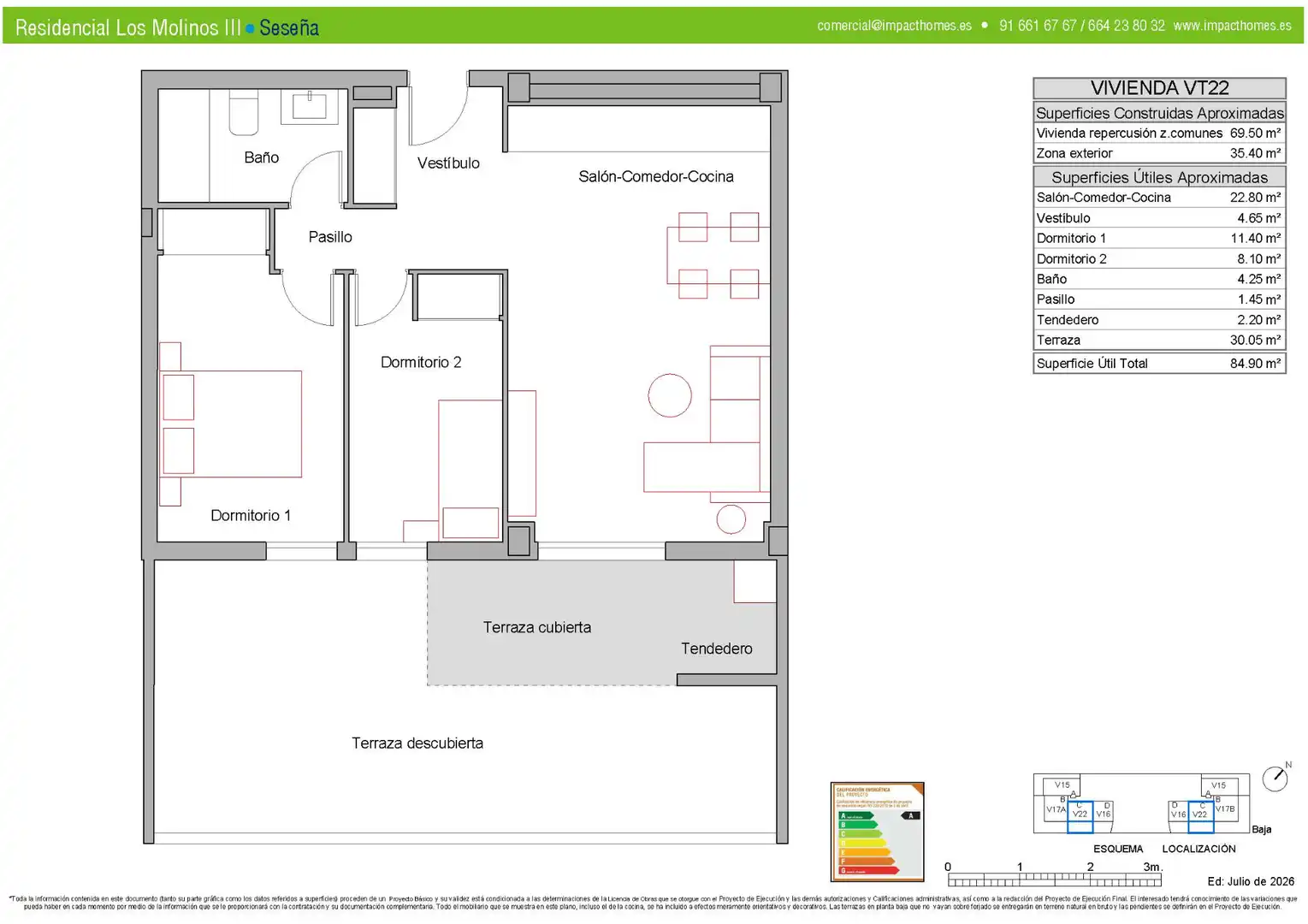Select the 1.45 m² Pasillo value

coord(1258,299)
